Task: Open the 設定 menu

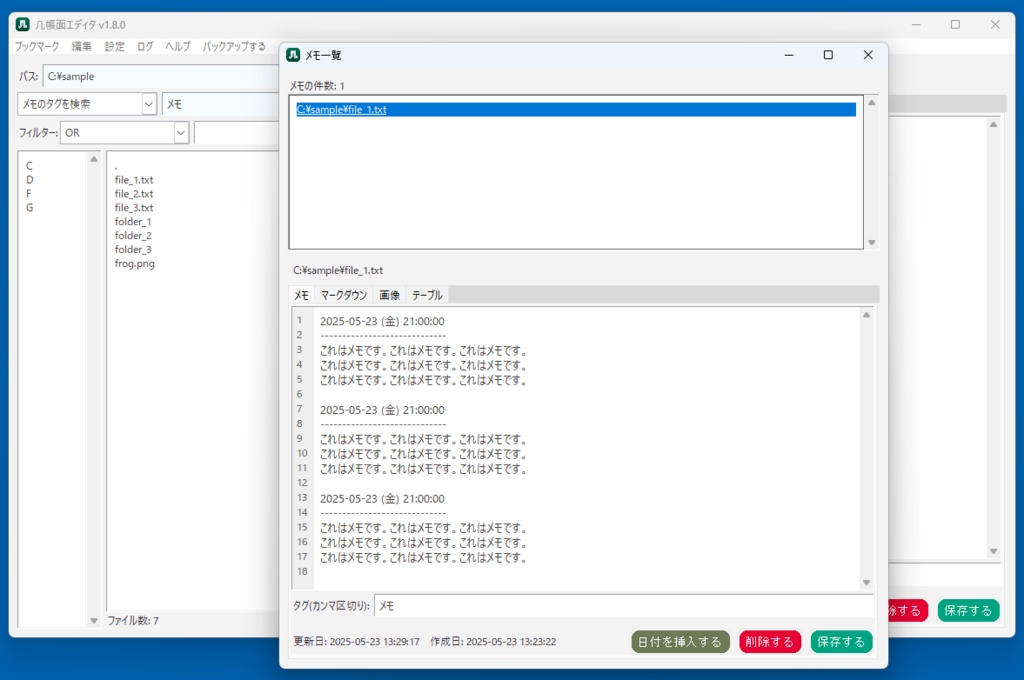Action: [x=114, y=46]
